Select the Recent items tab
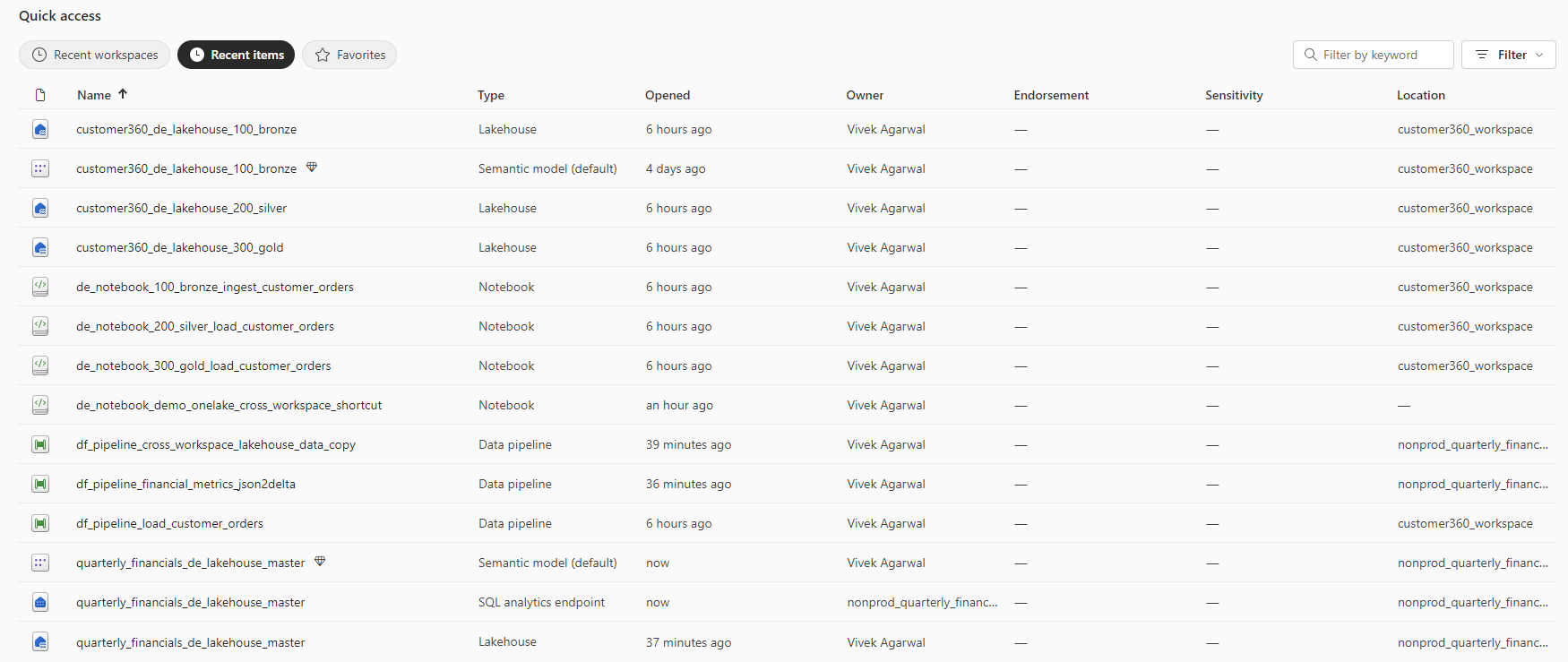The height and width of the screenshot is (662, 1568). [x=236, y=55]
